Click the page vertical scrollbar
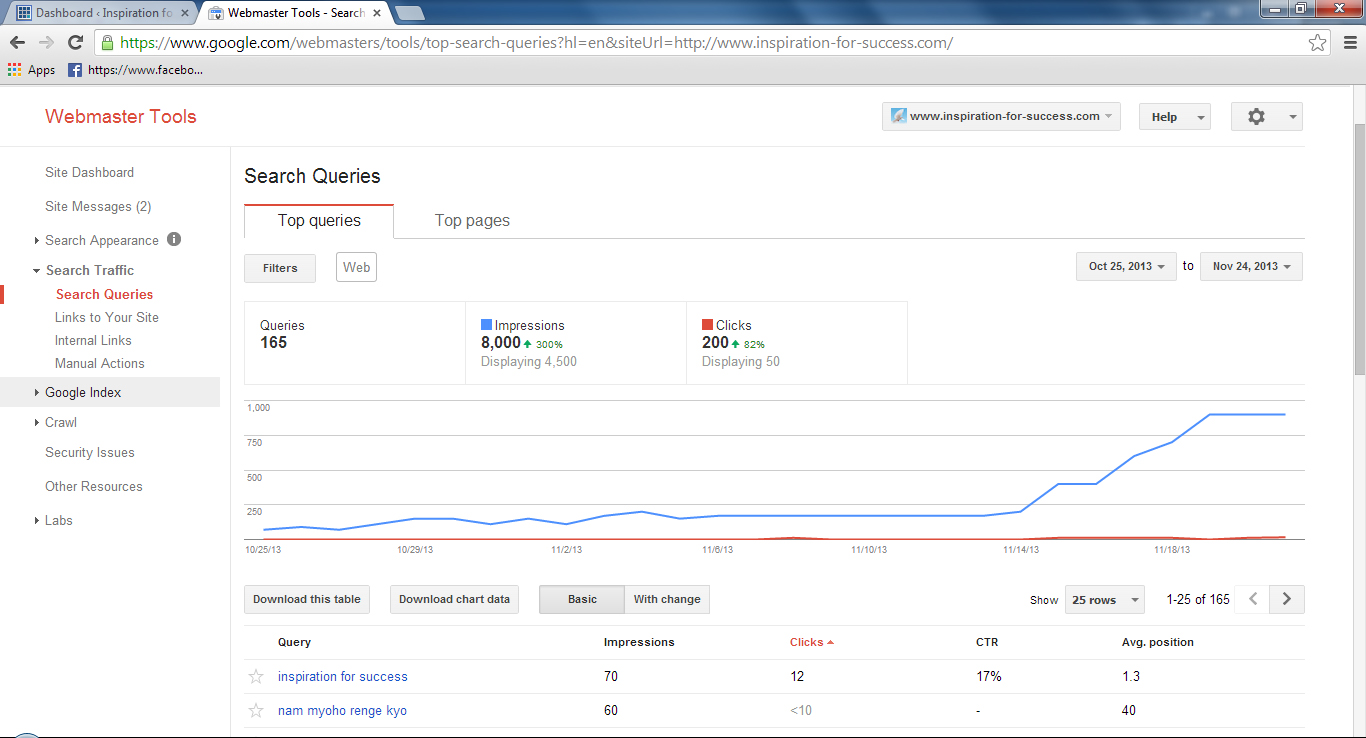The height and width of the screenshot is (738, 1366). tap(1359, 250)
